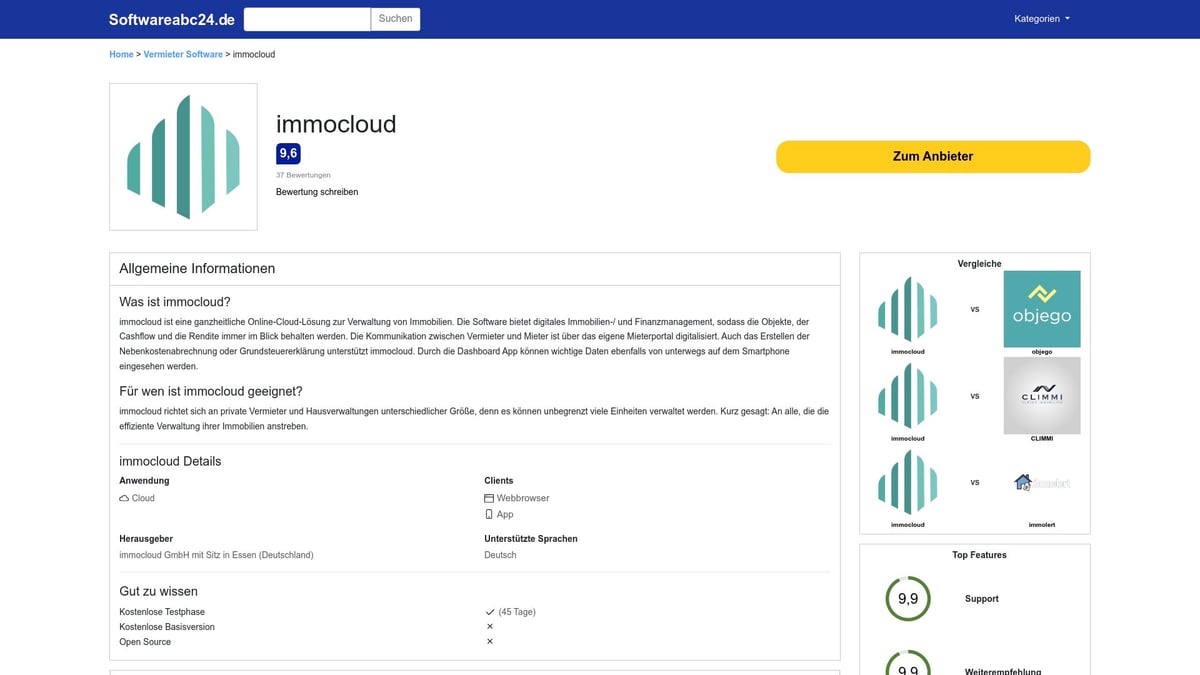The width and height of the screenshot is (1200, 675).
Task: Click the Suchen search button
Action: point(395,18)
